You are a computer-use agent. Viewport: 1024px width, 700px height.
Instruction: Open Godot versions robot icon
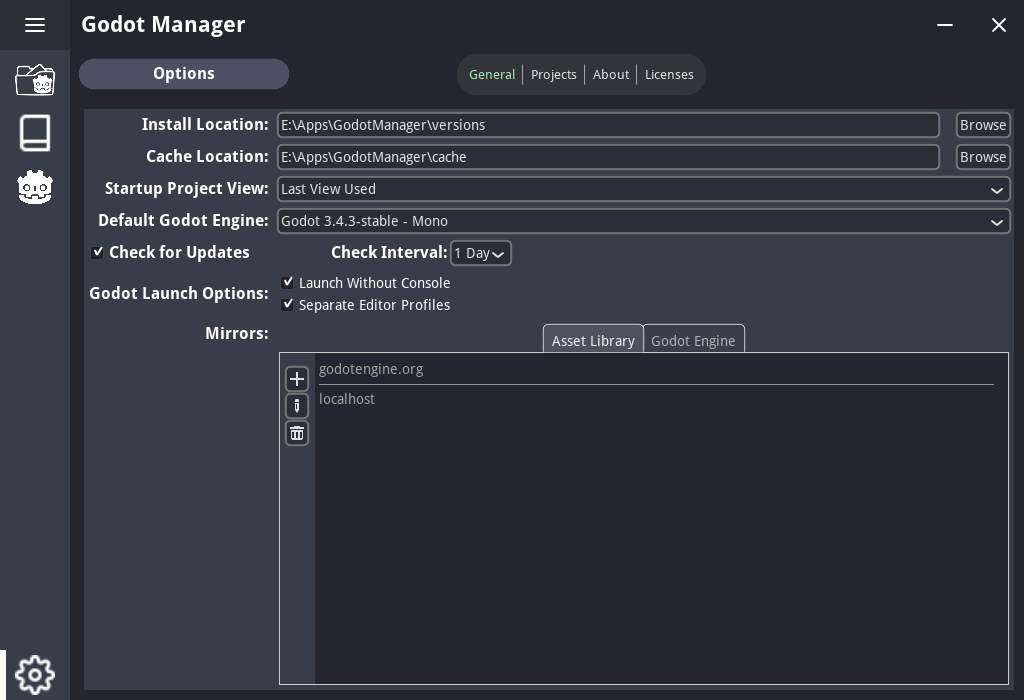35,187
